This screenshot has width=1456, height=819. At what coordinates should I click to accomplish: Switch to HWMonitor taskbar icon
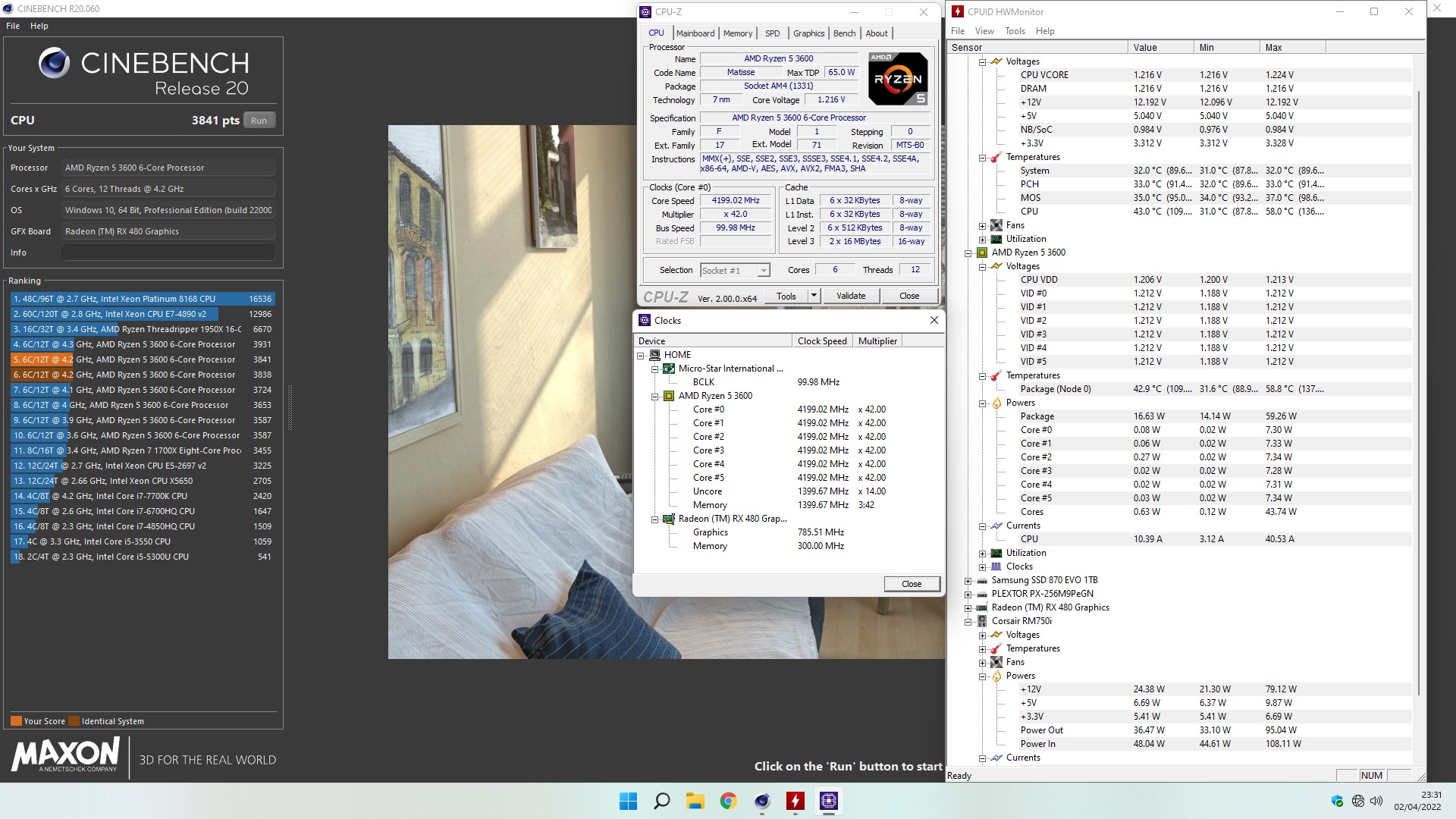(795, 801)
